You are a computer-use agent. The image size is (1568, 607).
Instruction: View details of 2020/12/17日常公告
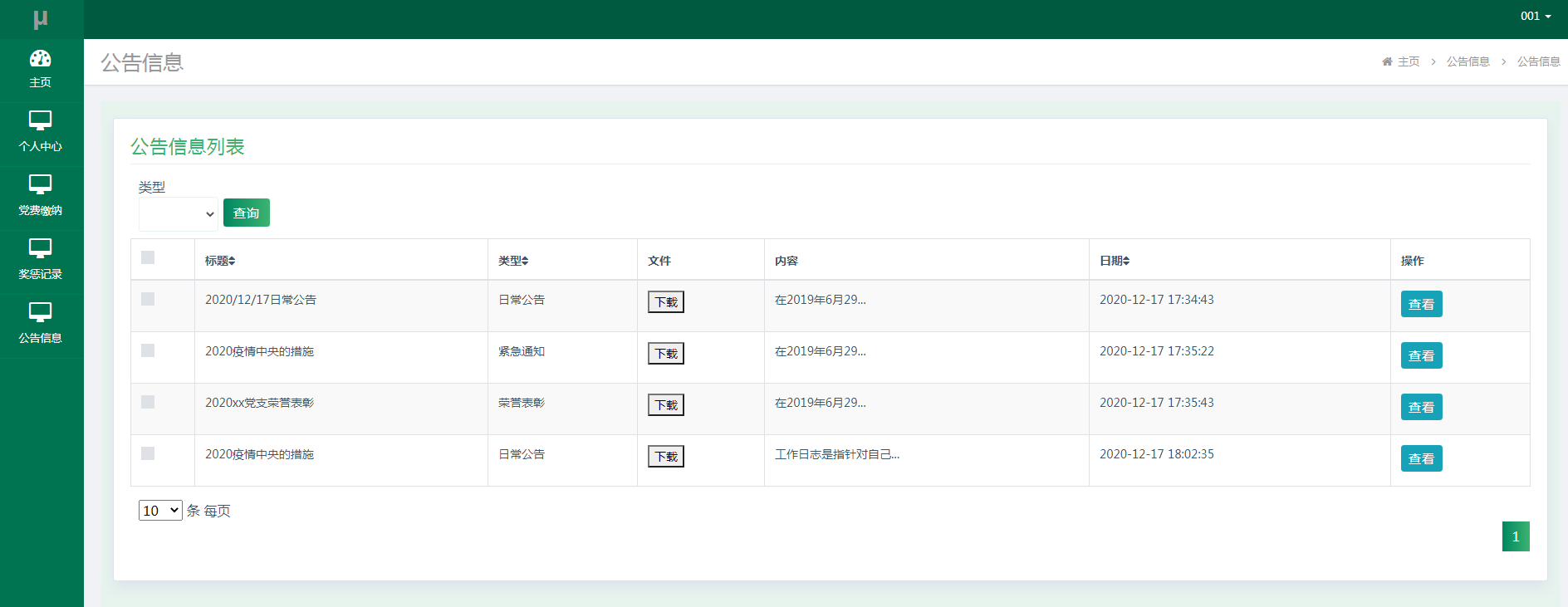(x=1422, y=304)
